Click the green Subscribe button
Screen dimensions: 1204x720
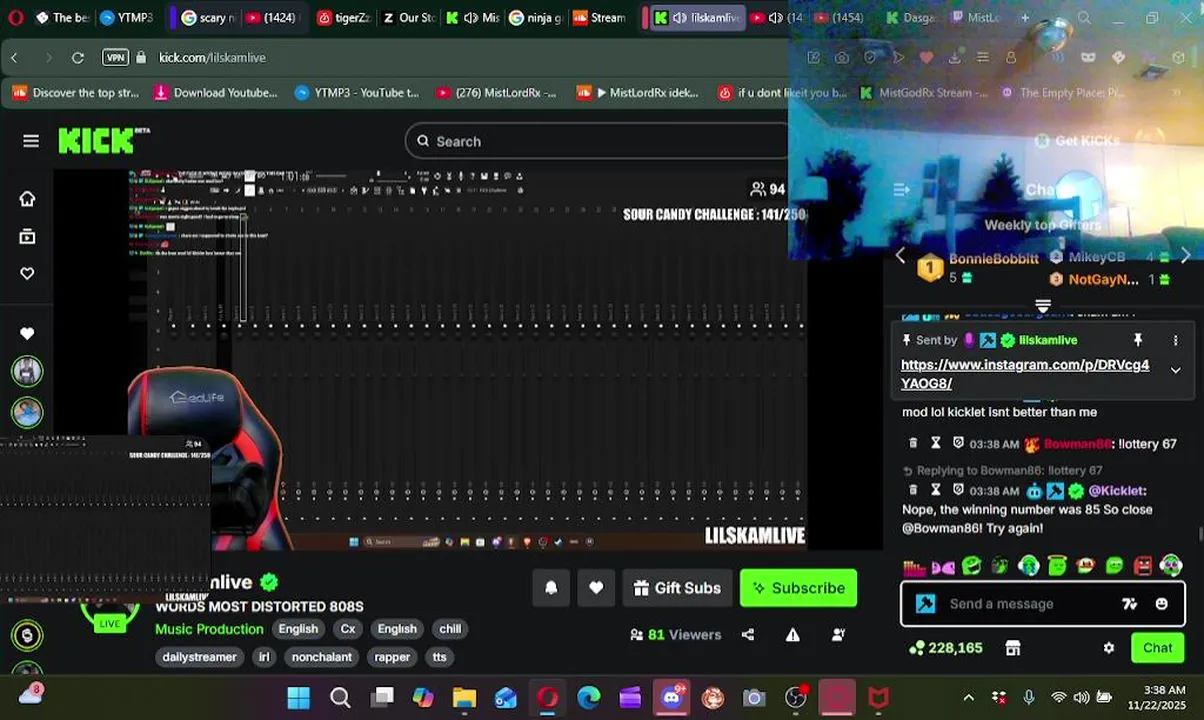(798, 588)
